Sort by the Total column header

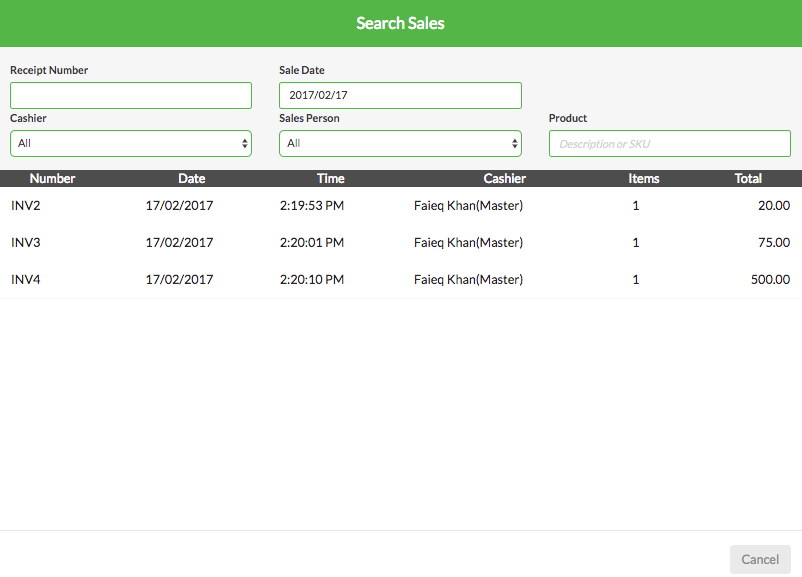click(748, 179)
